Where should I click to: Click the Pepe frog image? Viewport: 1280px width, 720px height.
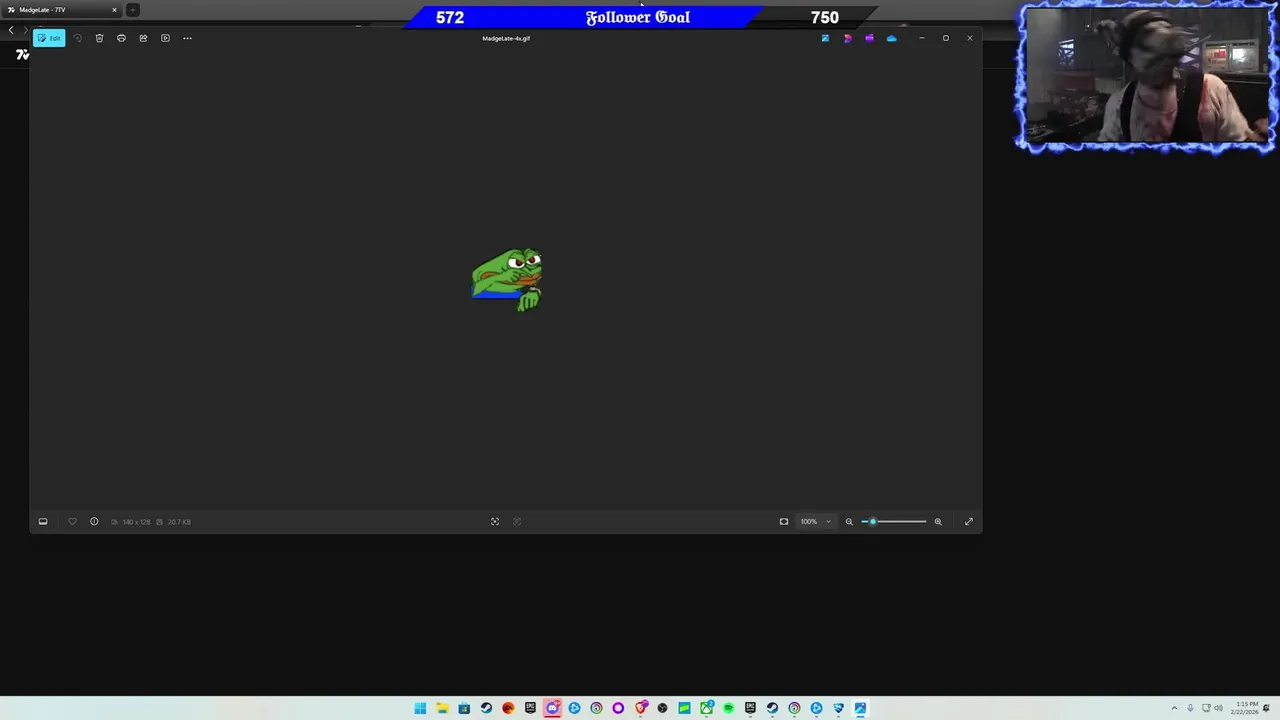(507, 280)
